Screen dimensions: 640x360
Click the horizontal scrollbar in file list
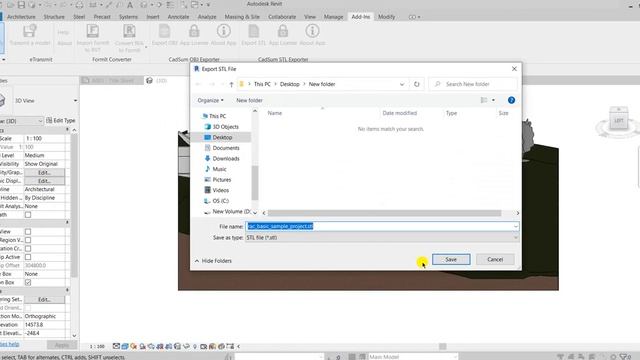[x=384, y=213]
